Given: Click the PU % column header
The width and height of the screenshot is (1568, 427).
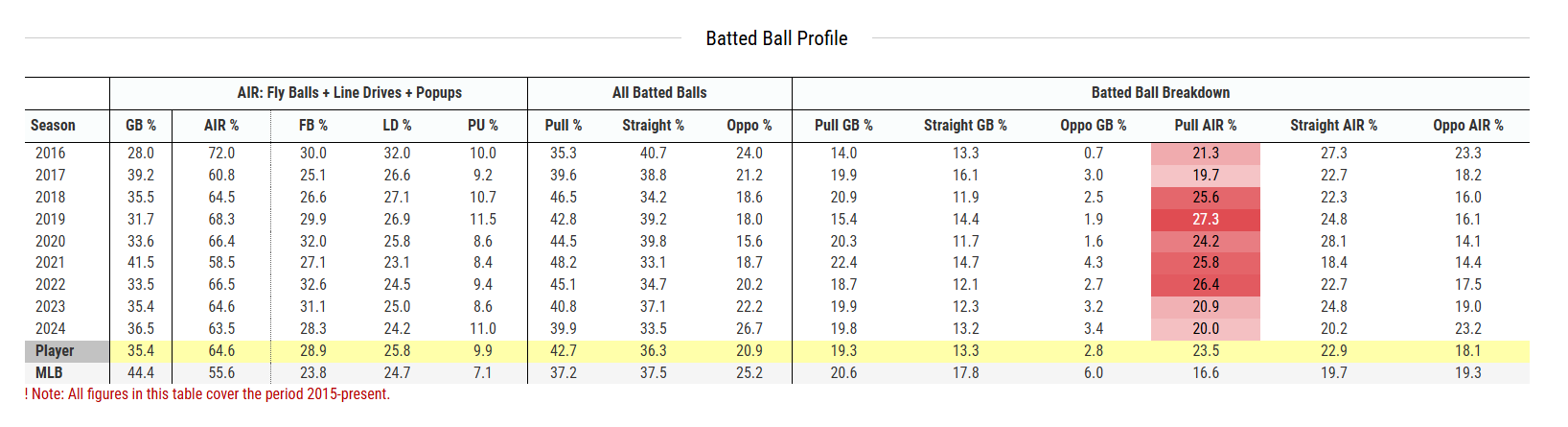Looking at the screenshot, I should coord(483,126).
